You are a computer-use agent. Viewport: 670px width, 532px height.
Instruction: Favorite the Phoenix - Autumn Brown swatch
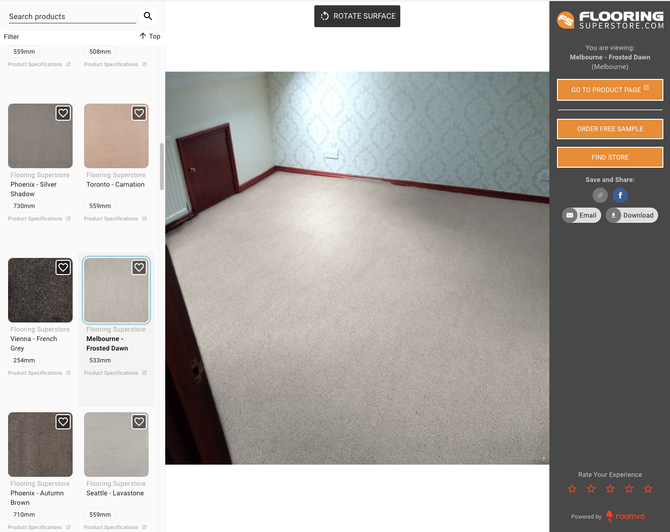click(x=63, y=422)
